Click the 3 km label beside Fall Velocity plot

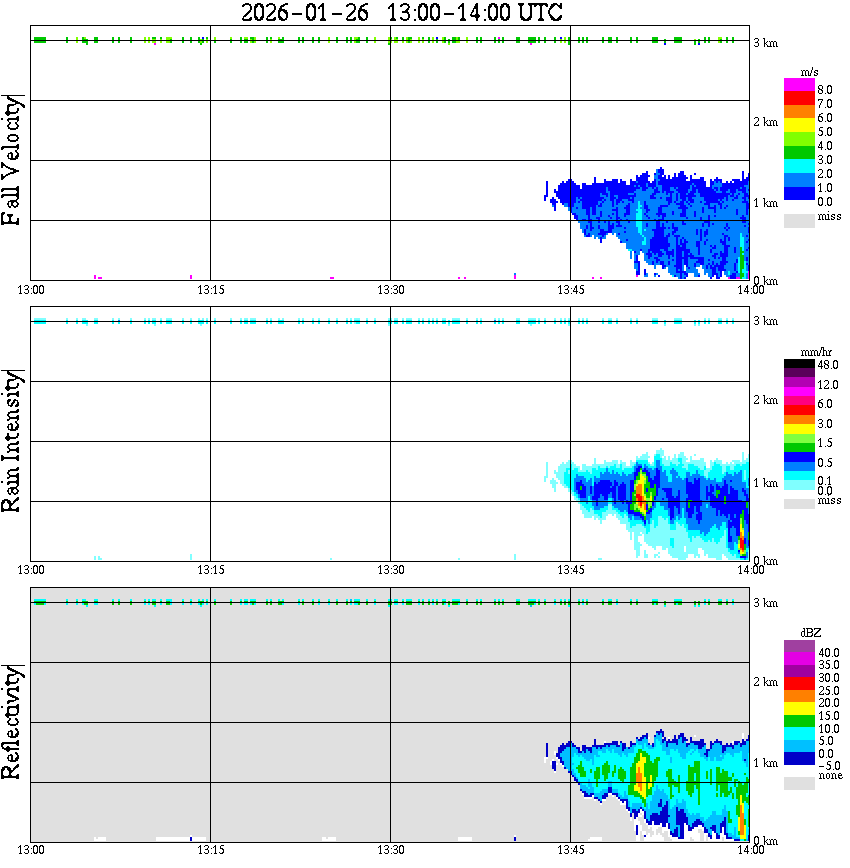[x=765, y=43]
